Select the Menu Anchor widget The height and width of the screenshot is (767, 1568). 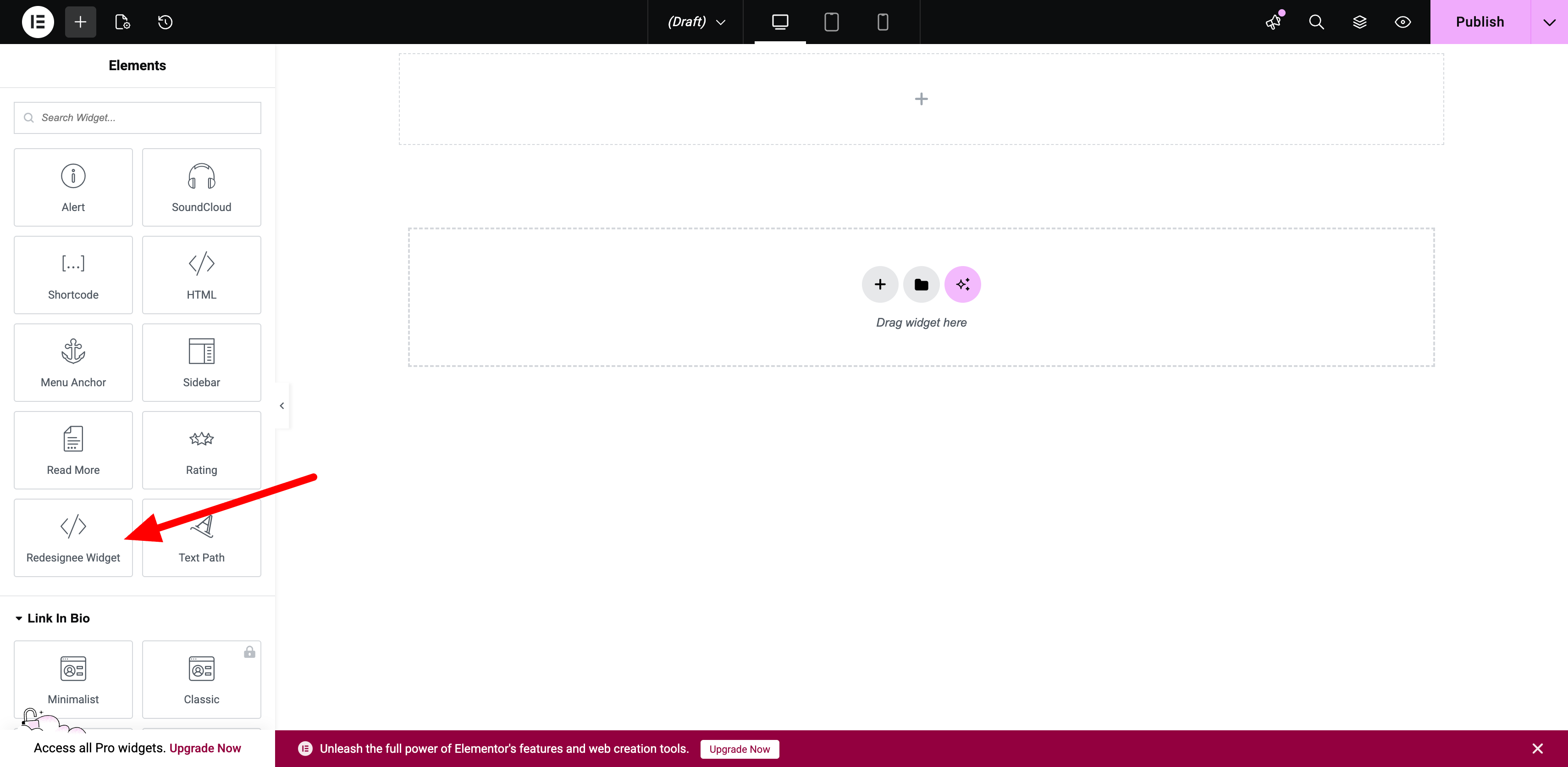click(72, 362)
